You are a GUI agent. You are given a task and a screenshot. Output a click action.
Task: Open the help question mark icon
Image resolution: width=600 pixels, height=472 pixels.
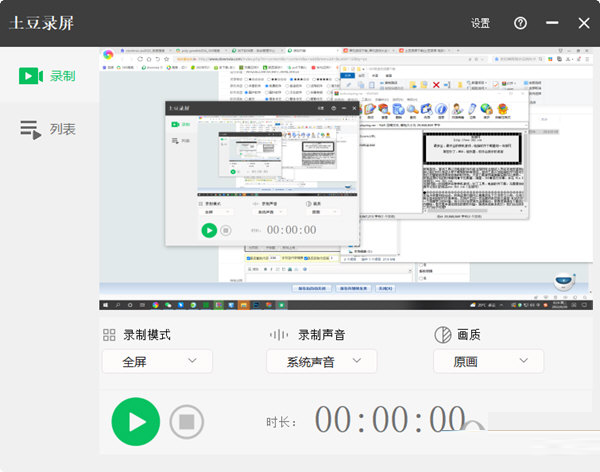coord(520,23)
